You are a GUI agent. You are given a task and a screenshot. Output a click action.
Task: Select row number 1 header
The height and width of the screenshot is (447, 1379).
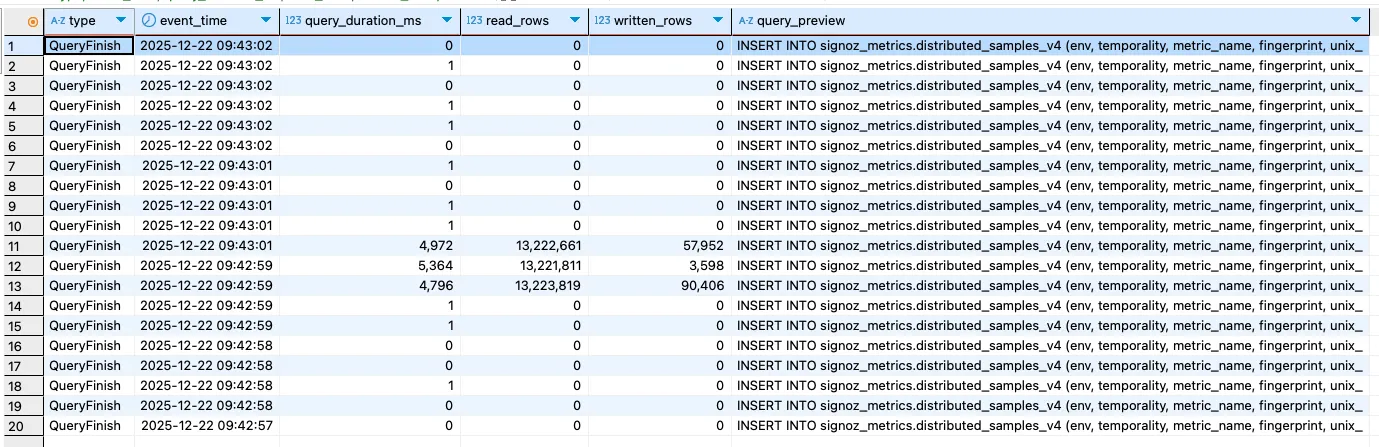click(x=22, y=45)
